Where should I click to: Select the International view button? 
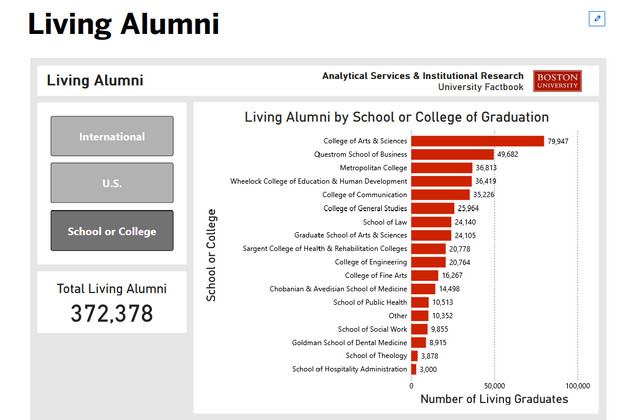click(112, 136)
